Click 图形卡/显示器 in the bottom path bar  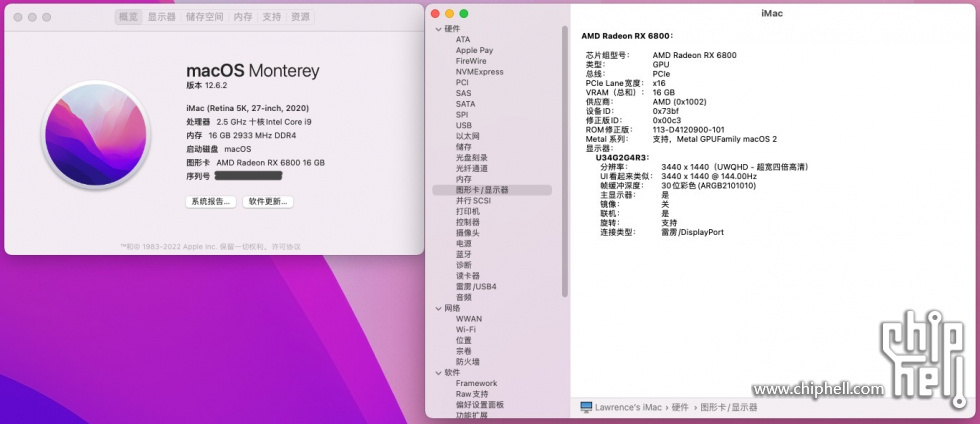(x=729, y=407)
